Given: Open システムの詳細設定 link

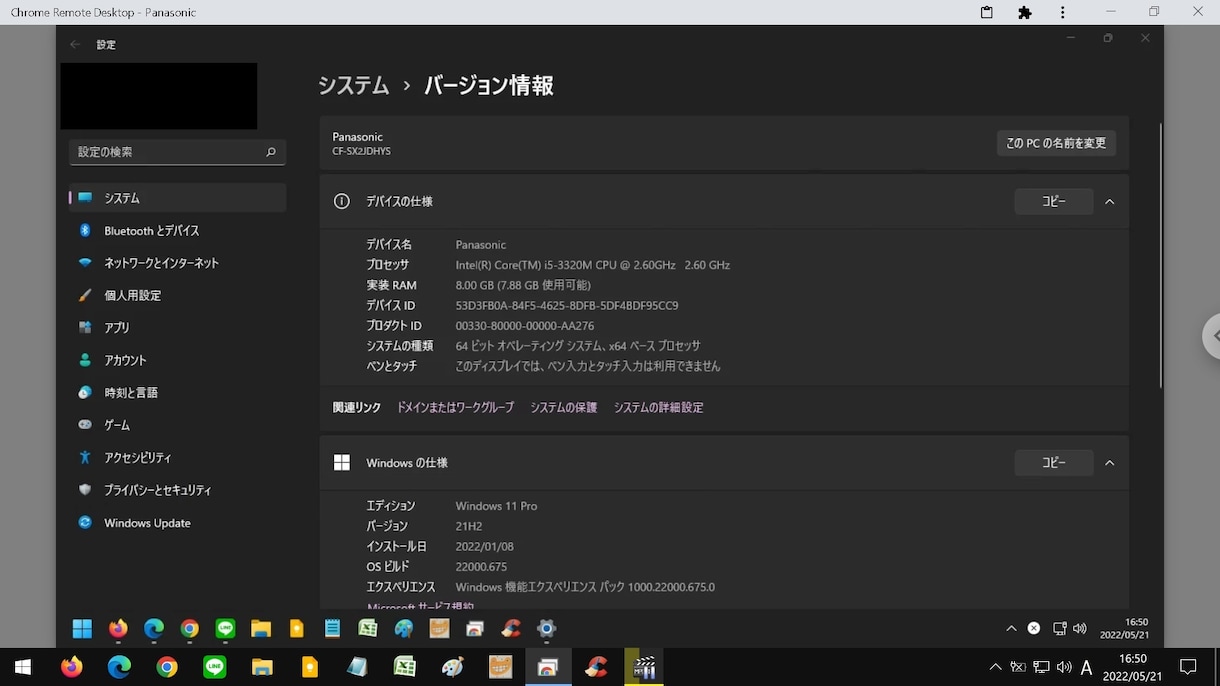Looking at the screenshot, I should tap(658, 408).
